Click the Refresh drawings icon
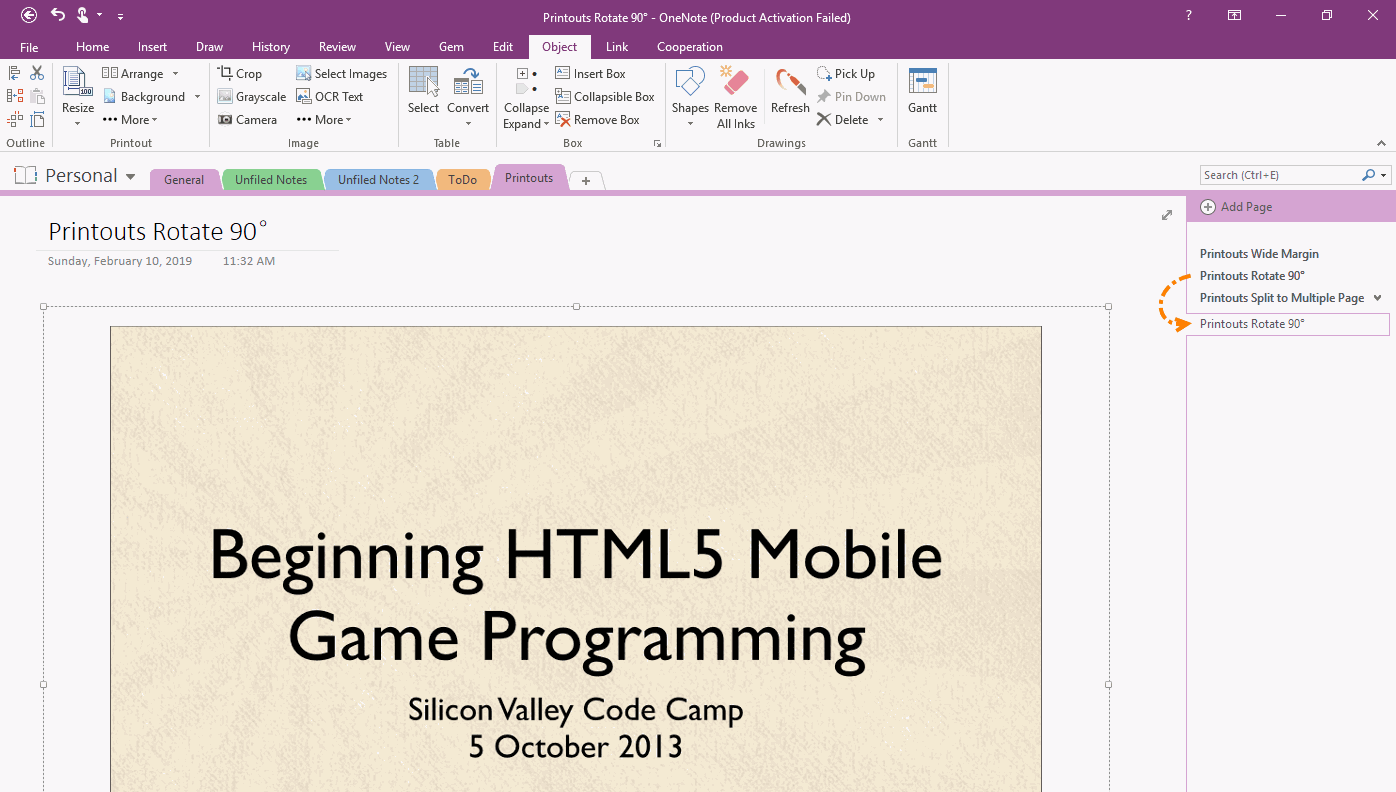Screen dimensions: 1396x792 (x=790, y=83)
